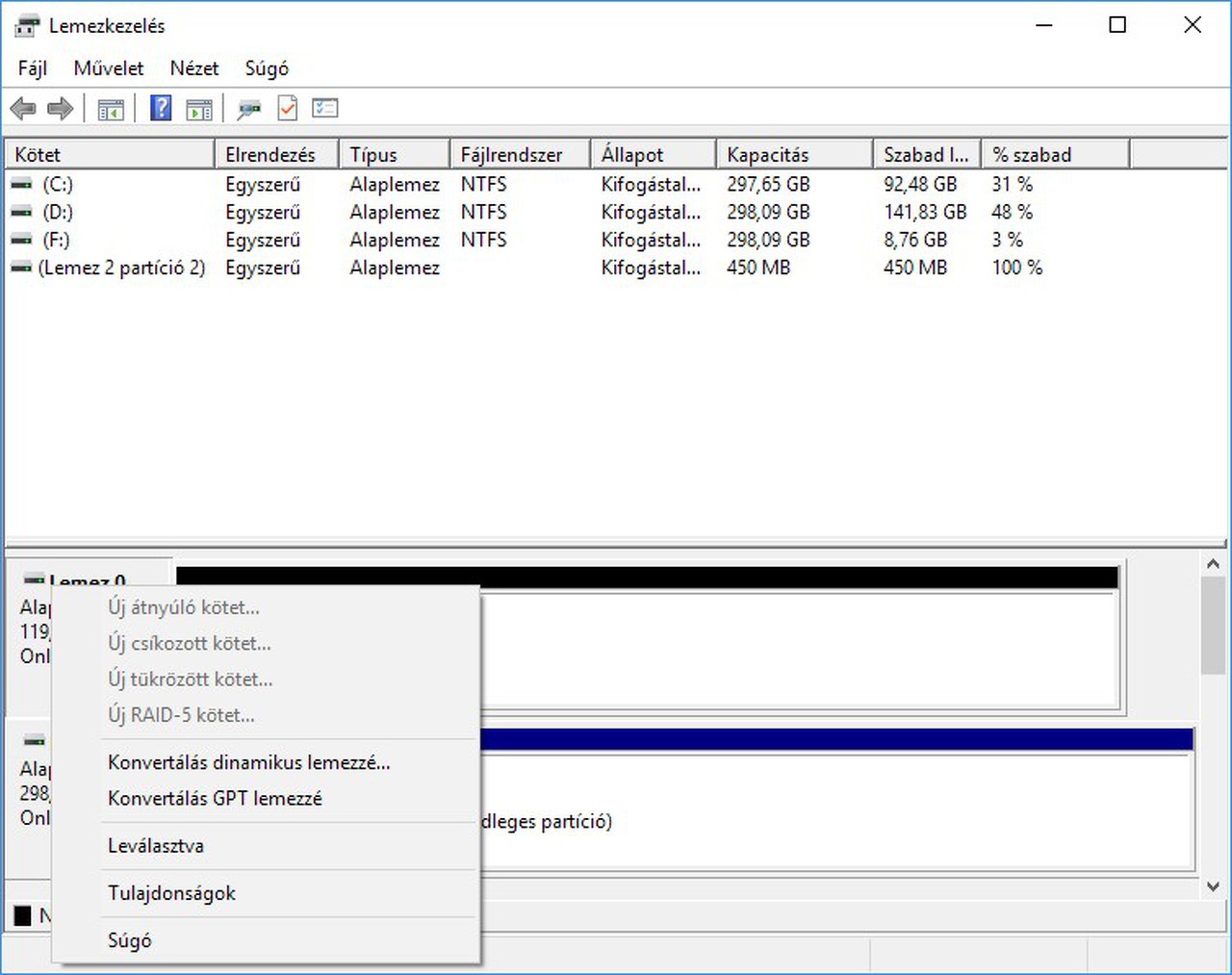
Task: Click the 297,65 GB capacity cell
Action: tap(768, 184)
